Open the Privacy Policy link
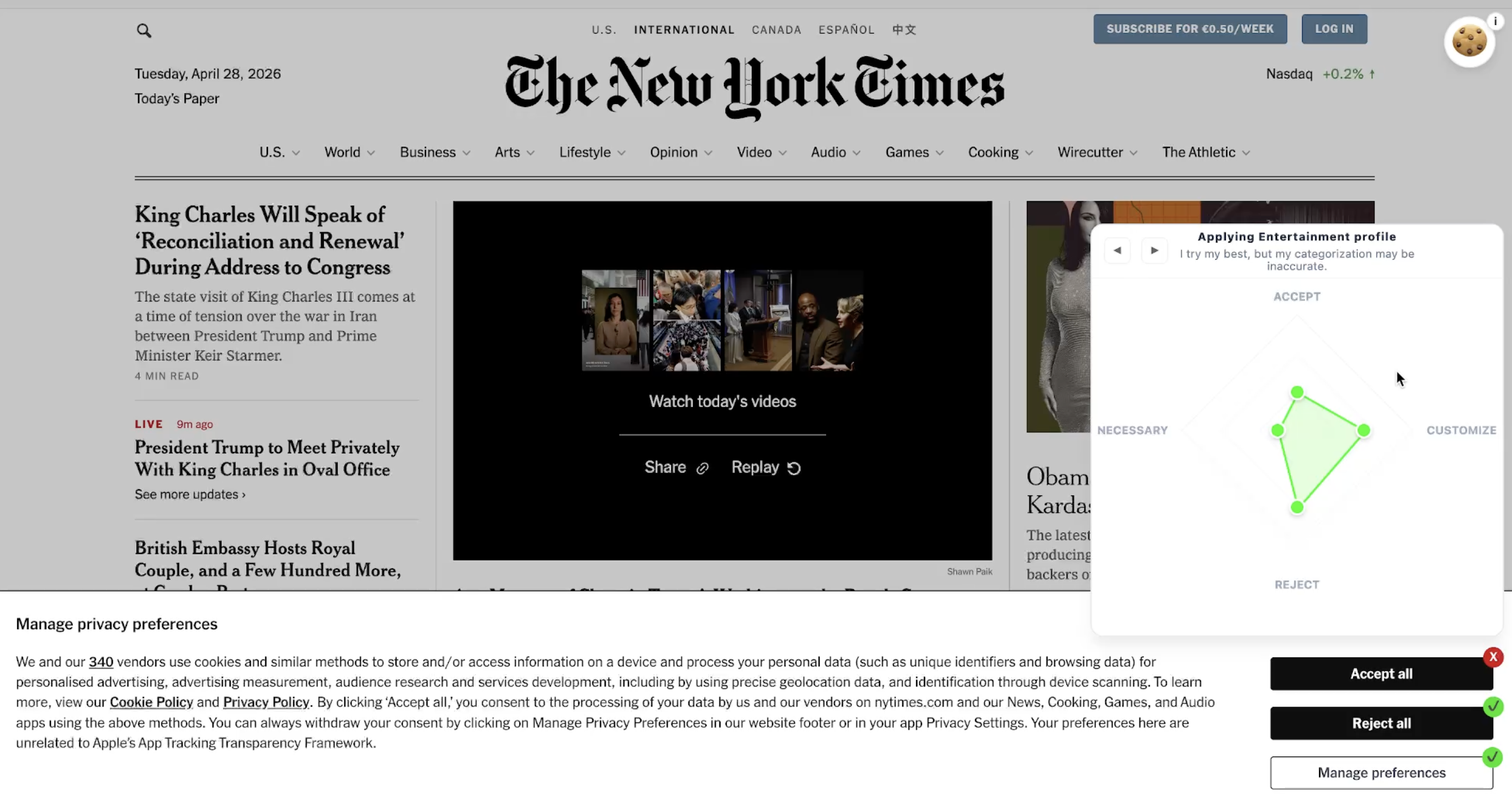1512x802 pixels. 266,702
